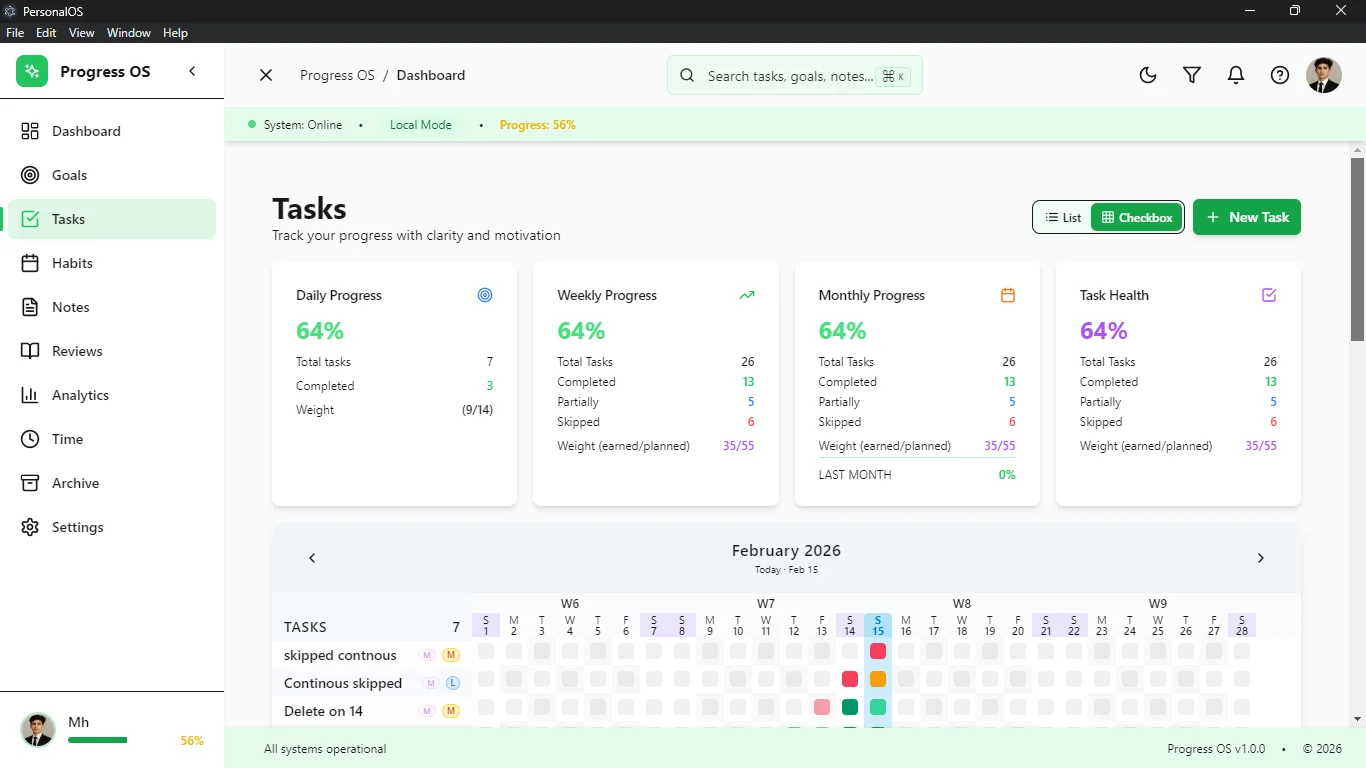
Task: Open help with the question mark icon
Action: click(x=1280, y=75)
